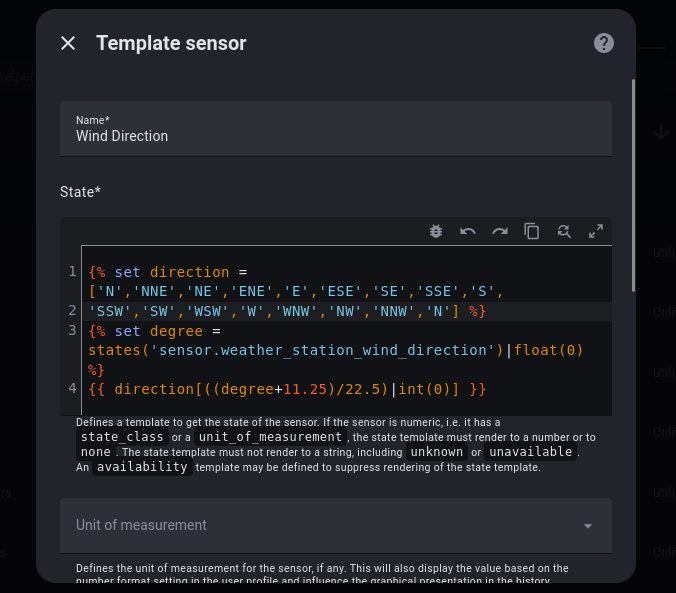The image size is (676, 593).
Task: Close the Template sensor dialog
Action: click(68, 43)
